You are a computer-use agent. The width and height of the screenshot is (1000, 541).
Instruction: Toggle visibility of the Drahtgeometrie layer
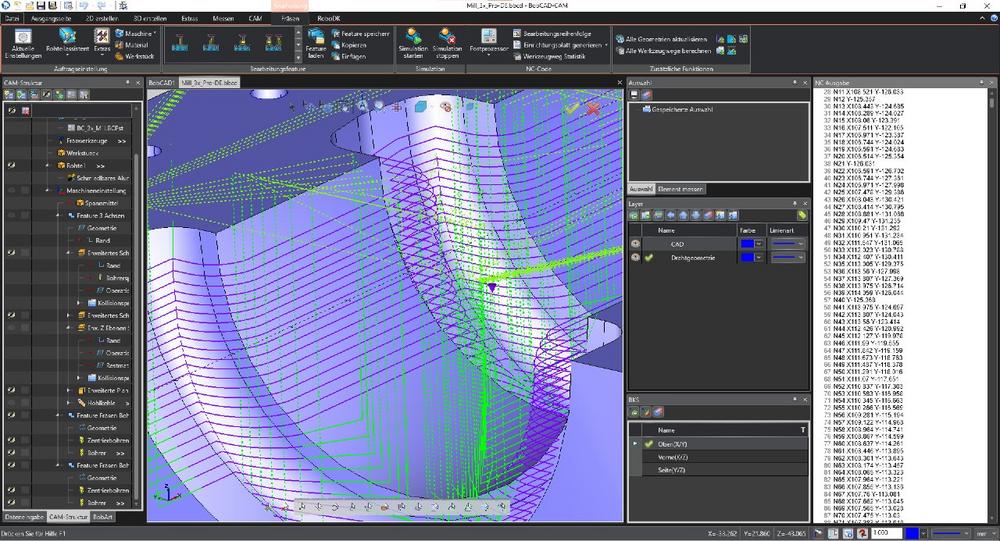coord(635,258)
